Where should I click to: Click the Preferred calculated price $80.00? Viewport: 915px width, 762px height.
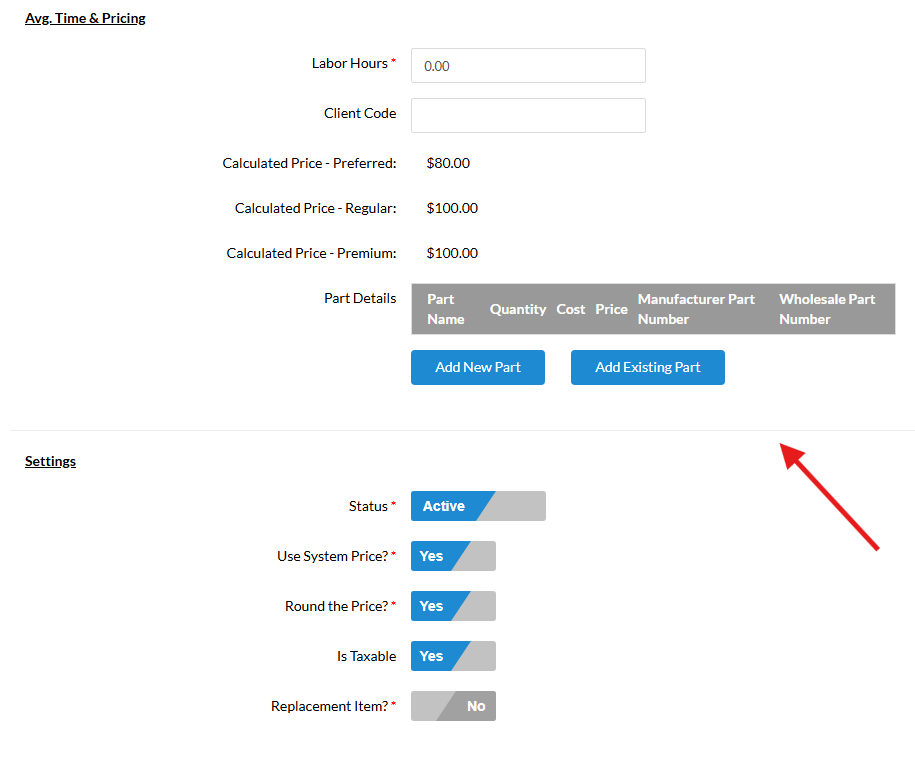click(x=448, y=163)
